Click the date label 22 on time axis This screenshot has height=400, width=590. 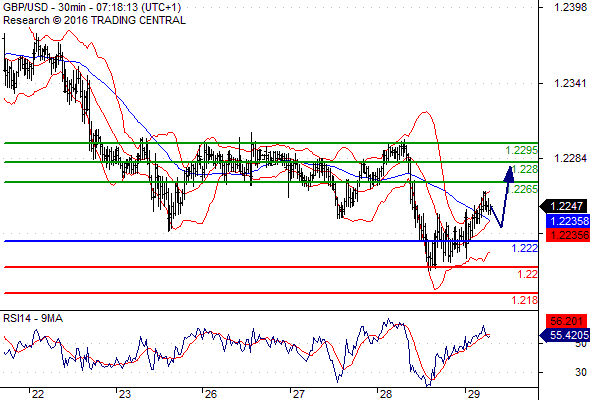(38, 394)
